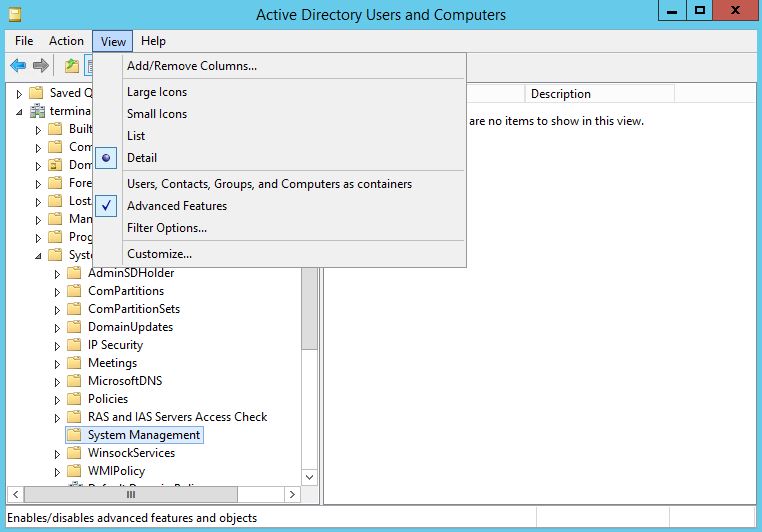Screen dimensions: 762x532
Task: Expand the WMIPolicy node
Action: coord(57,472)
